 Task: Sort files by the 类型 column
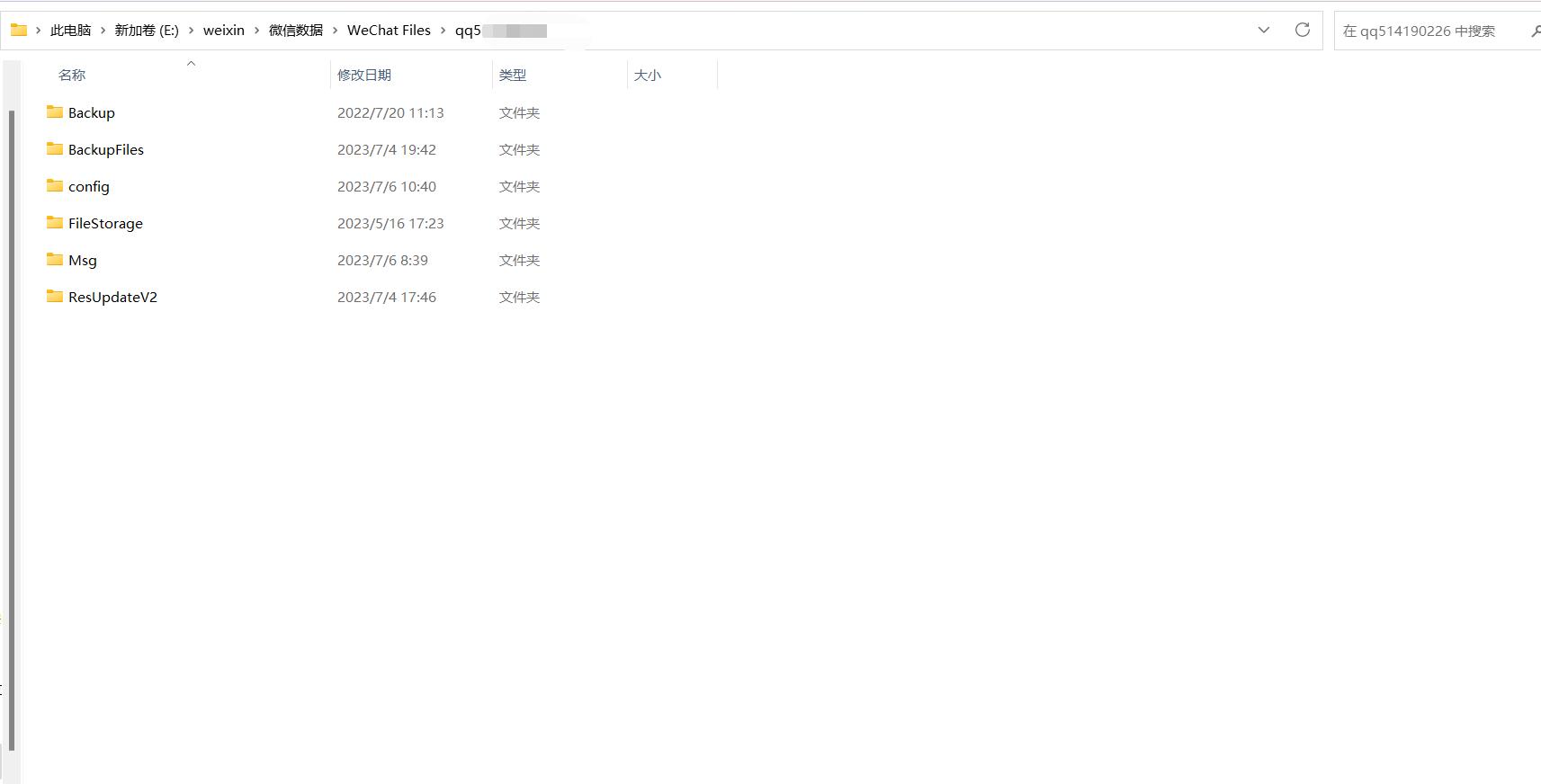[x=513, y=76]
